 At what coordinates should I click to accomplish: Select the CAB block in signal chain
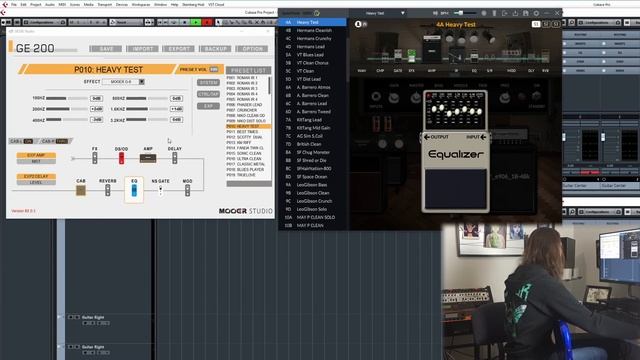[x=81, y=190]
